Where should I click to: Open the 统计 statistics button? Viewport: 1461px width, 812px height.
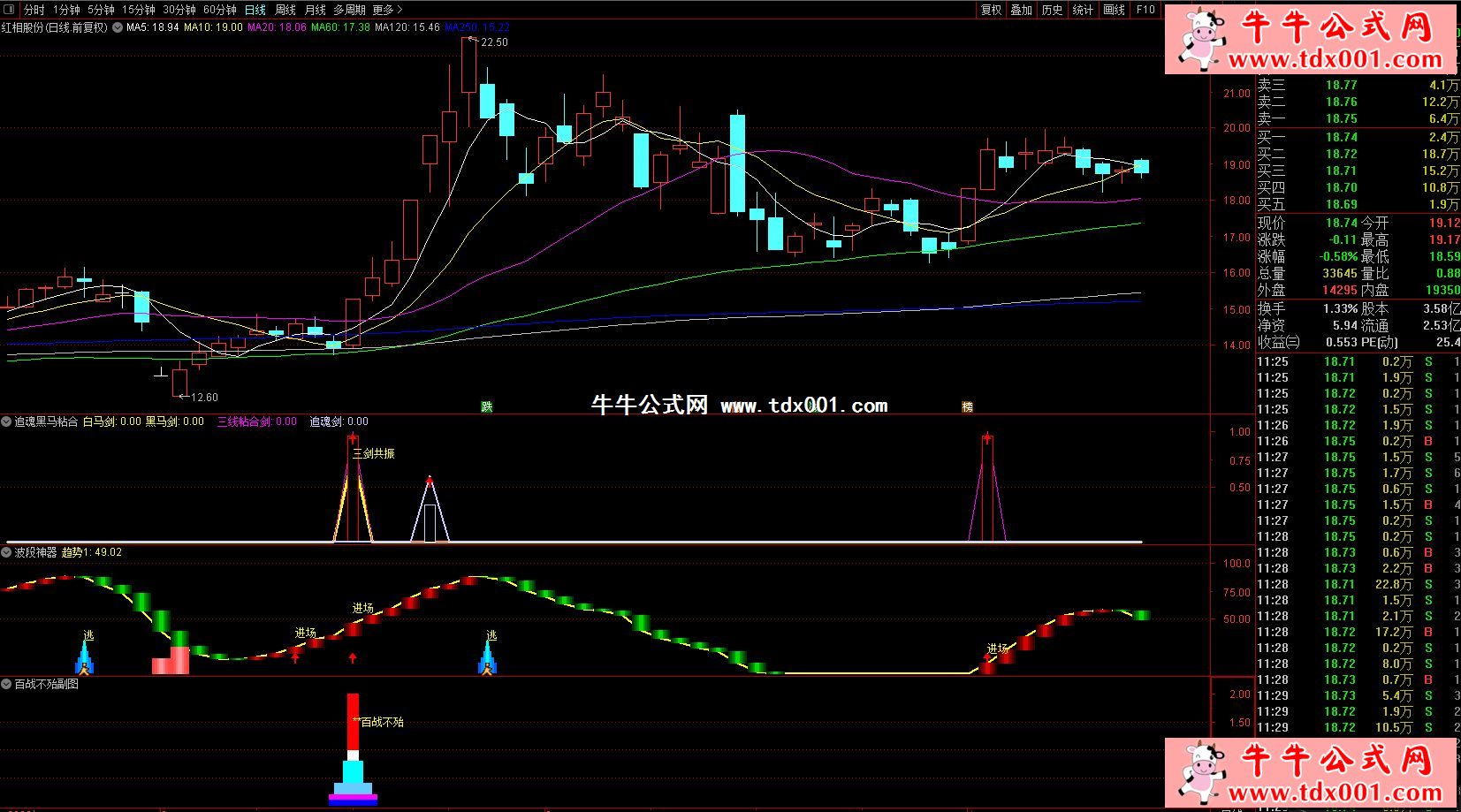(1083, 10)
